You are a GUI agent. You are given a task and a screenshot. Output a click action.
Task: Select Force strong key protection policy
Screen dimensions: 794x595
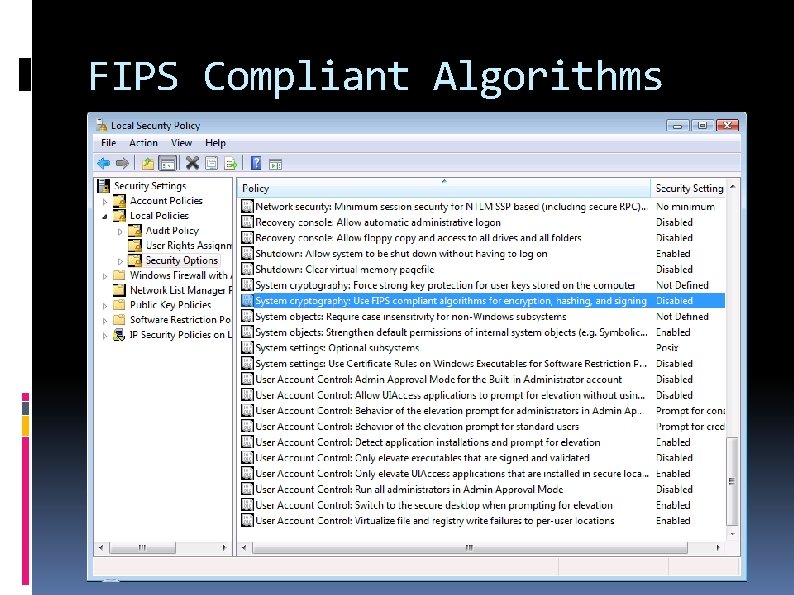pos(483,285)
